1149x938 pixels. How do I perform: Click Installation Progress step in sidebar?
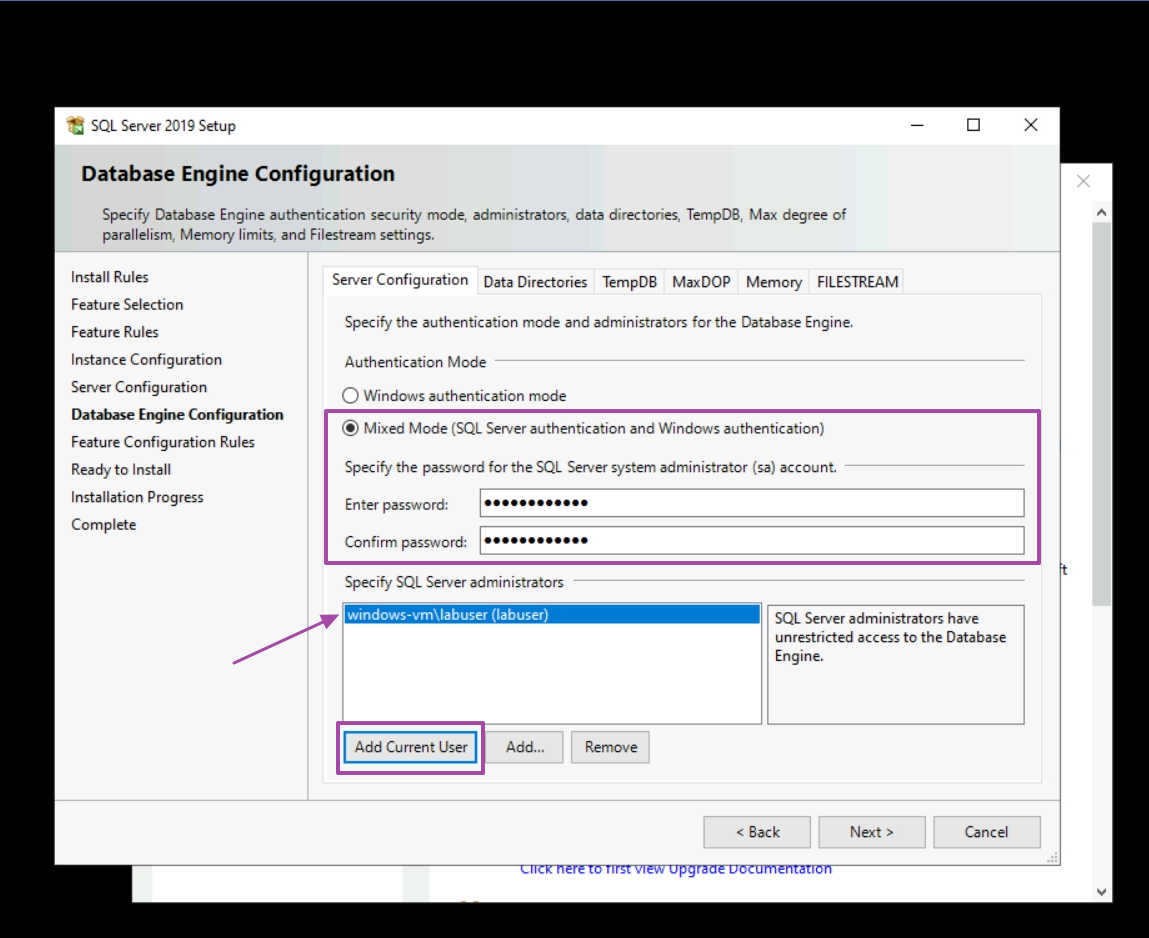(x=137, y=498)
